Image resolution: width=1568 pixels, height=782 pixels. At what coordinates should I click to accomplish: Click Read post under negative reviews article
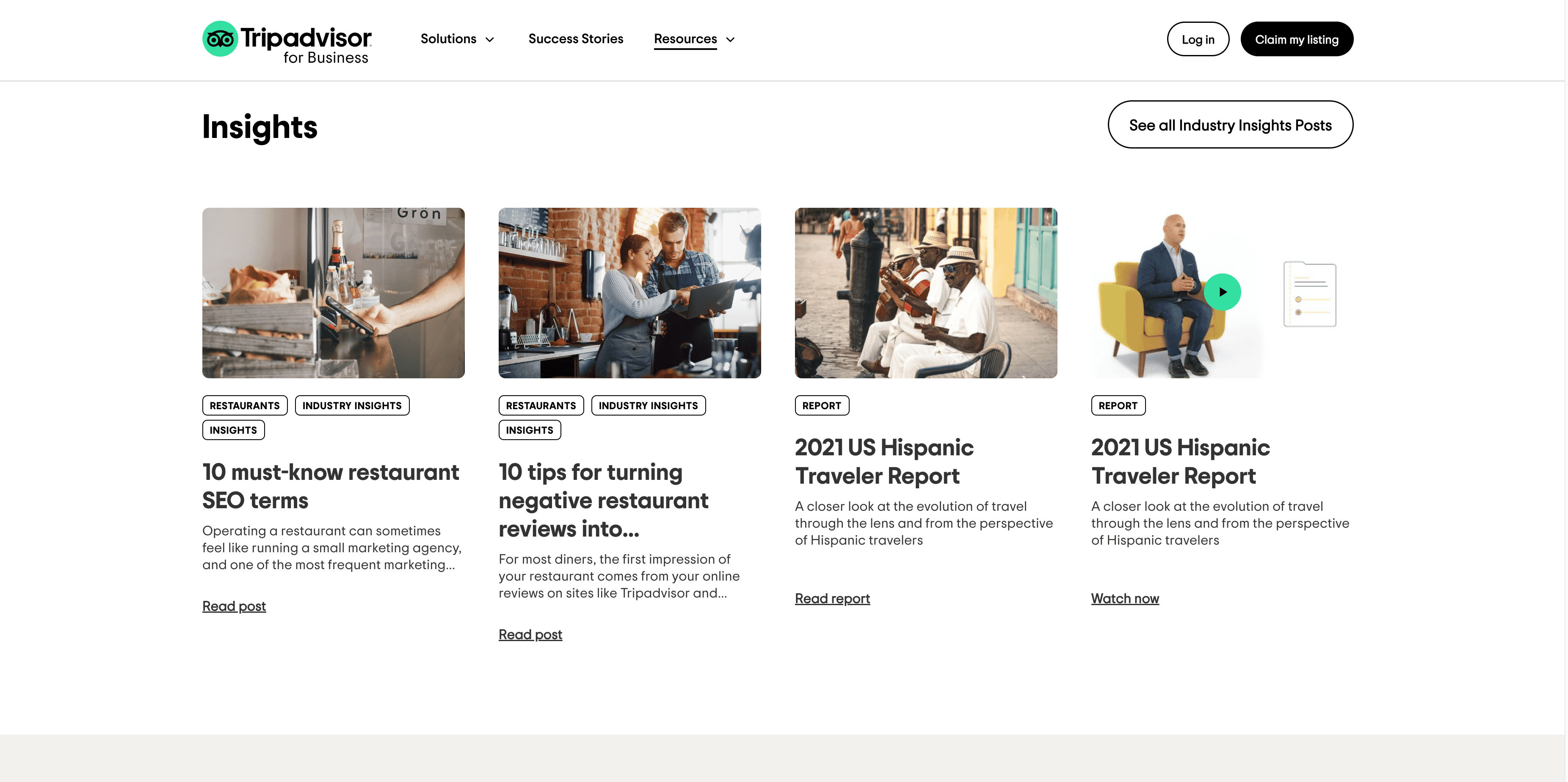coord(530,635)
